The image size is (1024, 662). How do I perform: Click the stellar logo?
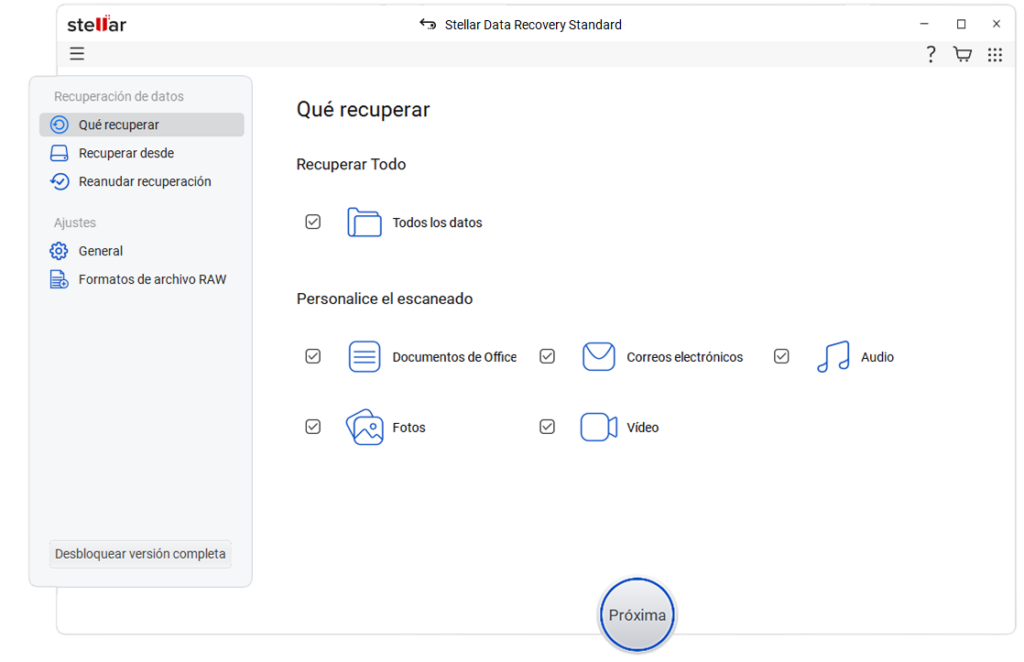pos(97,24)
